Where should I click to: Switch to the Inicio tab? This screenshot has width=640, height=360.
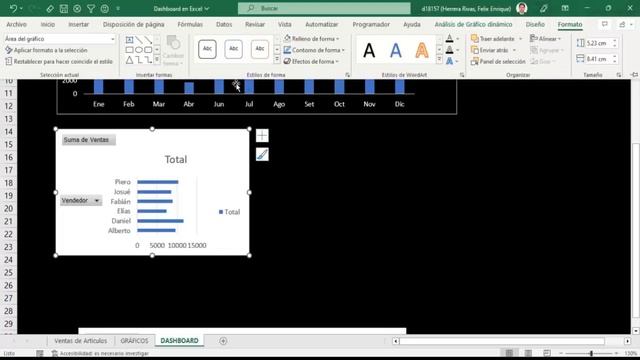48,24
